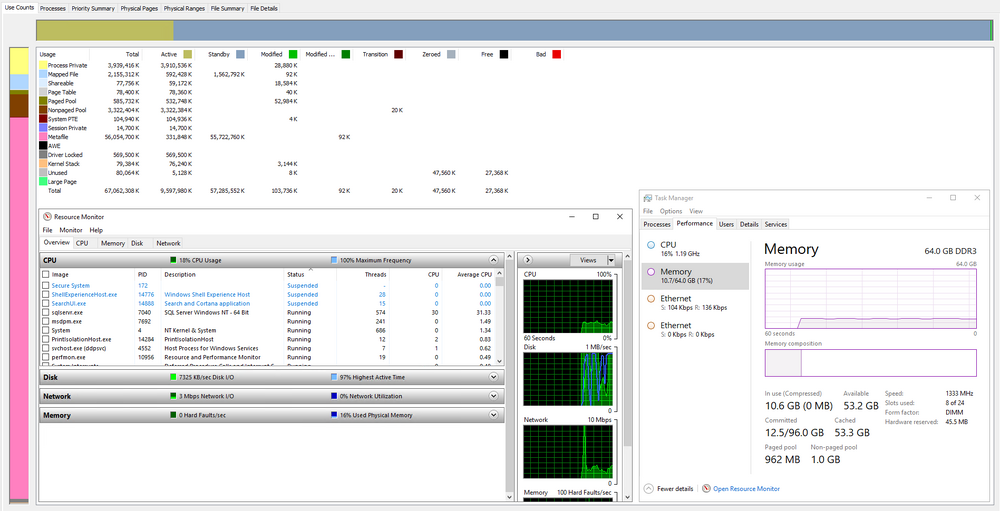Open the Network tab in Resource Monitor
The width and height of the screenshot is (1000, 511).
(x=168, y=243)
